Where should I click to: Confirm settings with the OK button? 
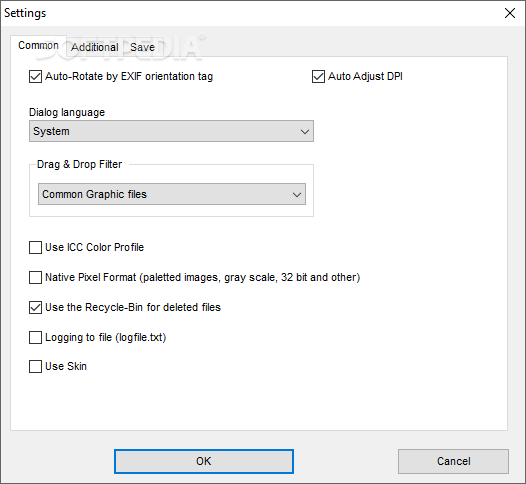click(204, 461)
